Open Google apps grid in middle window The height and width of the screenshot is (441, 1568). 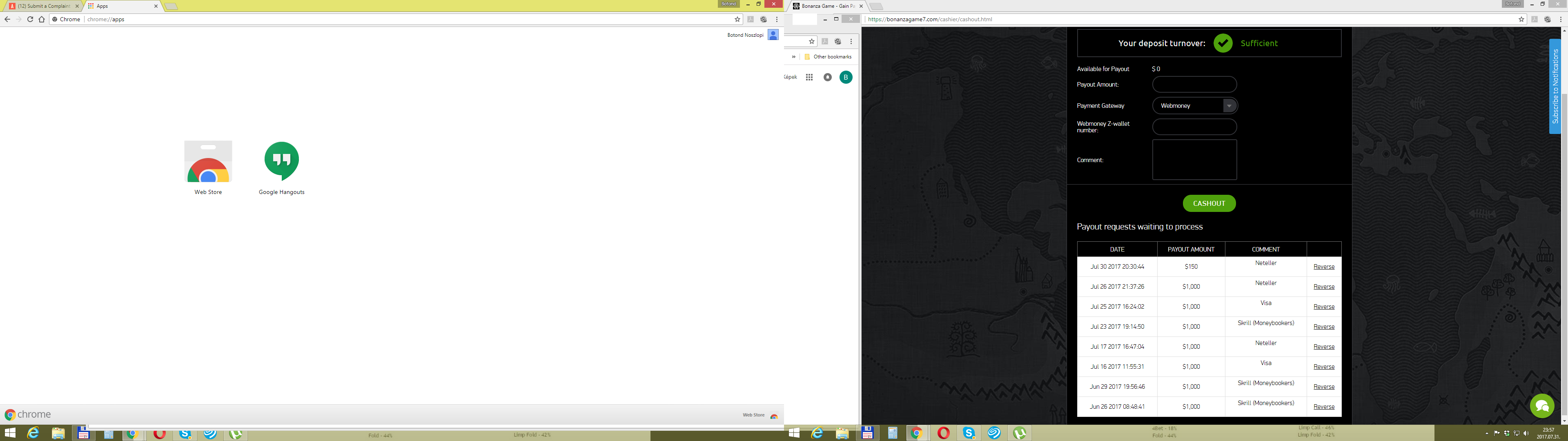click(x=809, y=77)
